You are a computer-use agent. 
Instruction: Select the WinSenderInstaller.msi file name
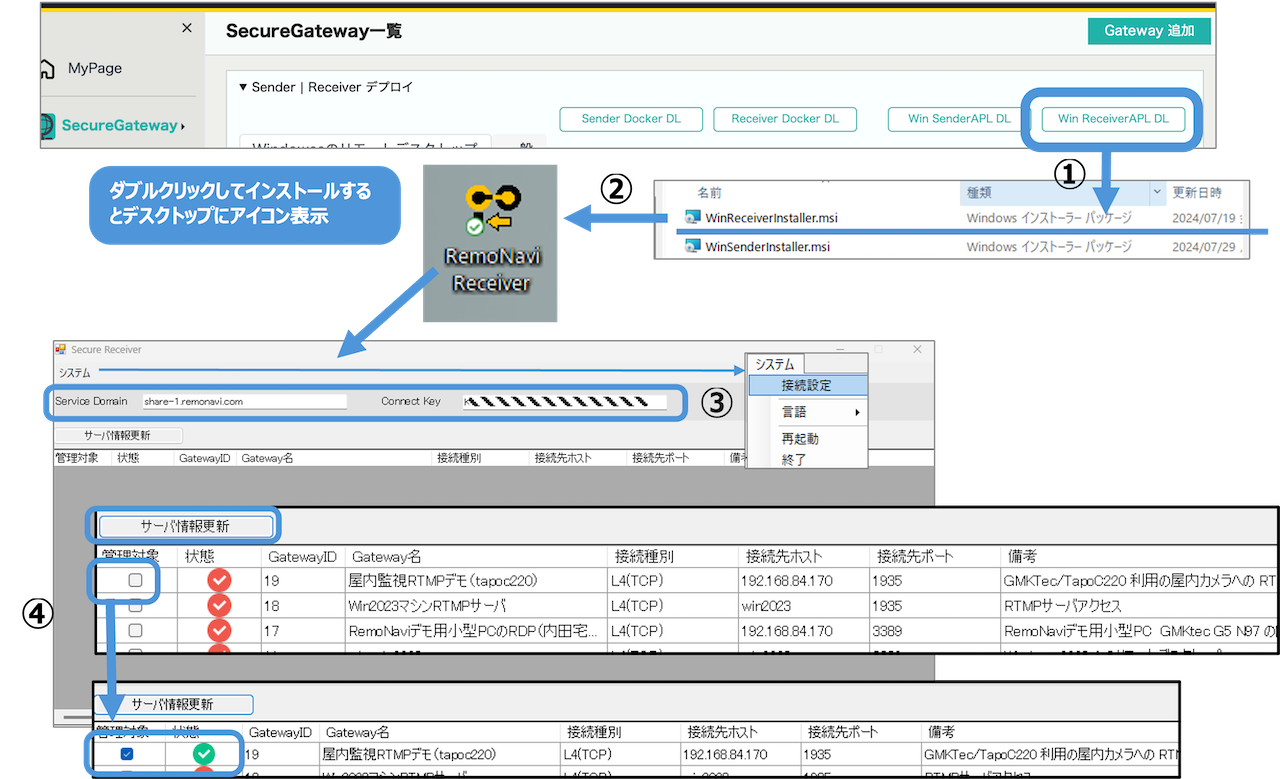pos(766,246)
